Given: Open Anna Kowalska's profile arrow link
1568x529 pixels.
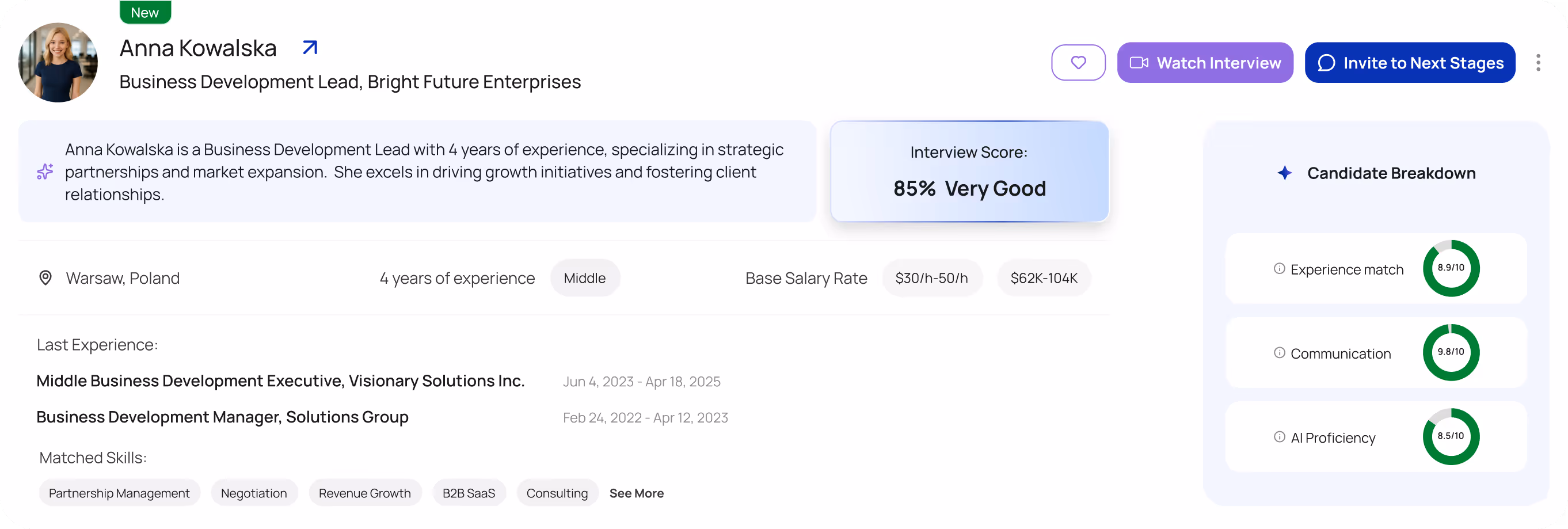Looking at the screenshot, I should click(x=310, y=47).
